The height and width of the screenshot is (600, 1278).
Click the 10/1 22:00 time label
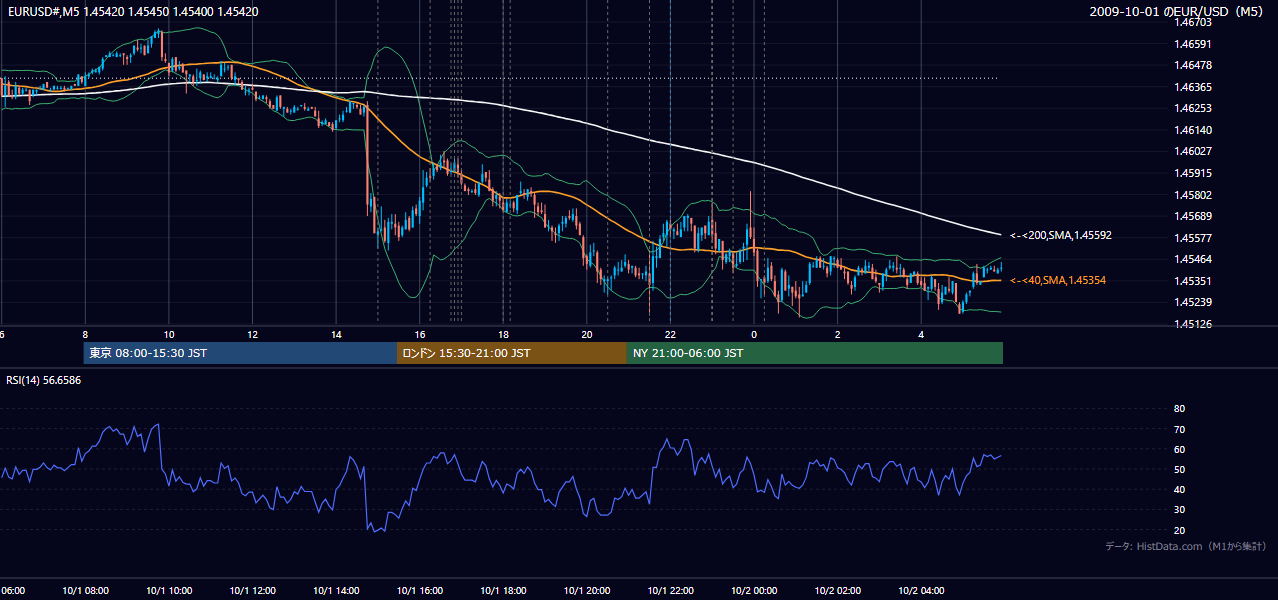tap(670, 591)
